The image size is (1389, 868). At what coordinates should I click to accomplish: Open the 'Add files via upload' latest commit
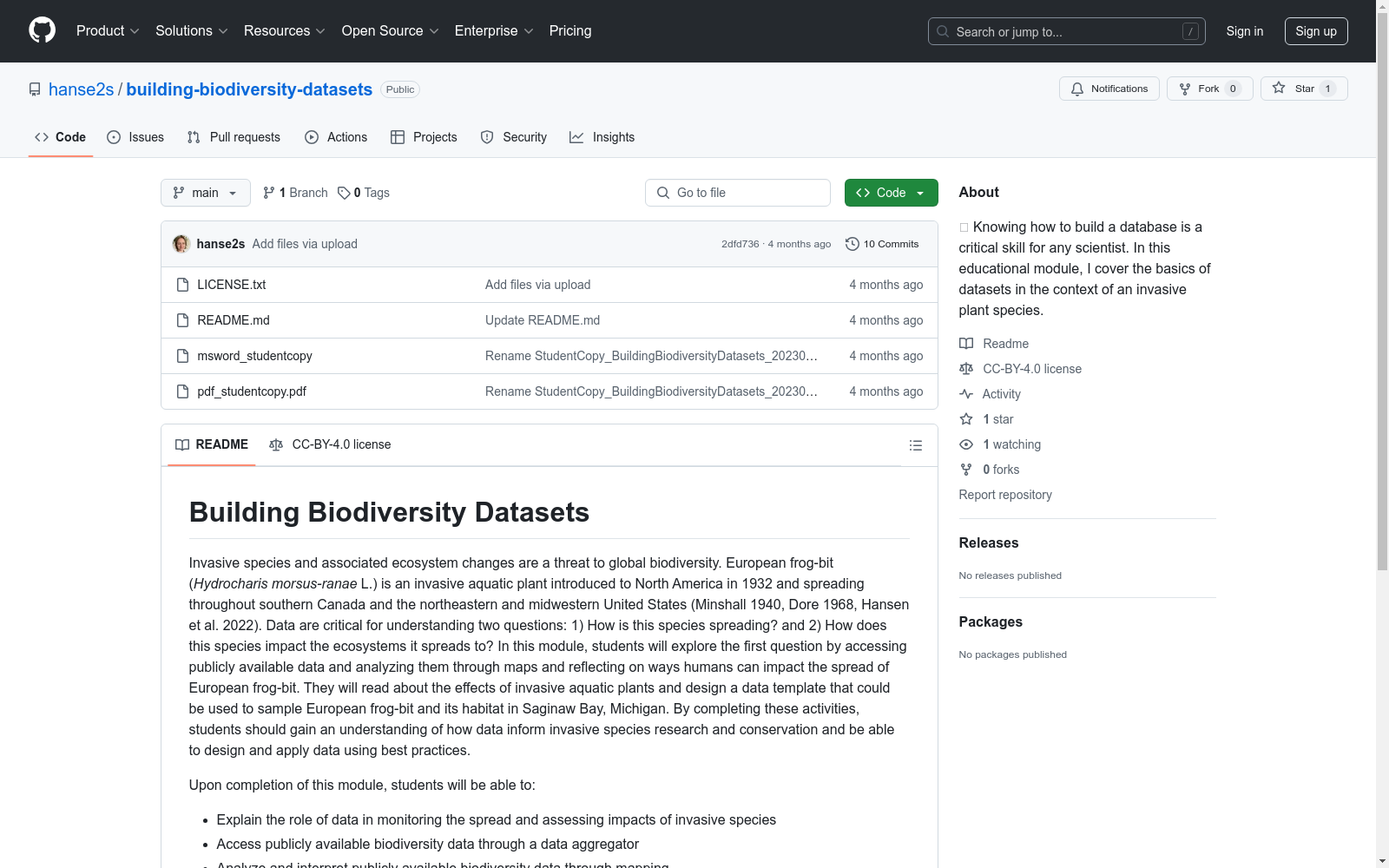click(305, 244)
